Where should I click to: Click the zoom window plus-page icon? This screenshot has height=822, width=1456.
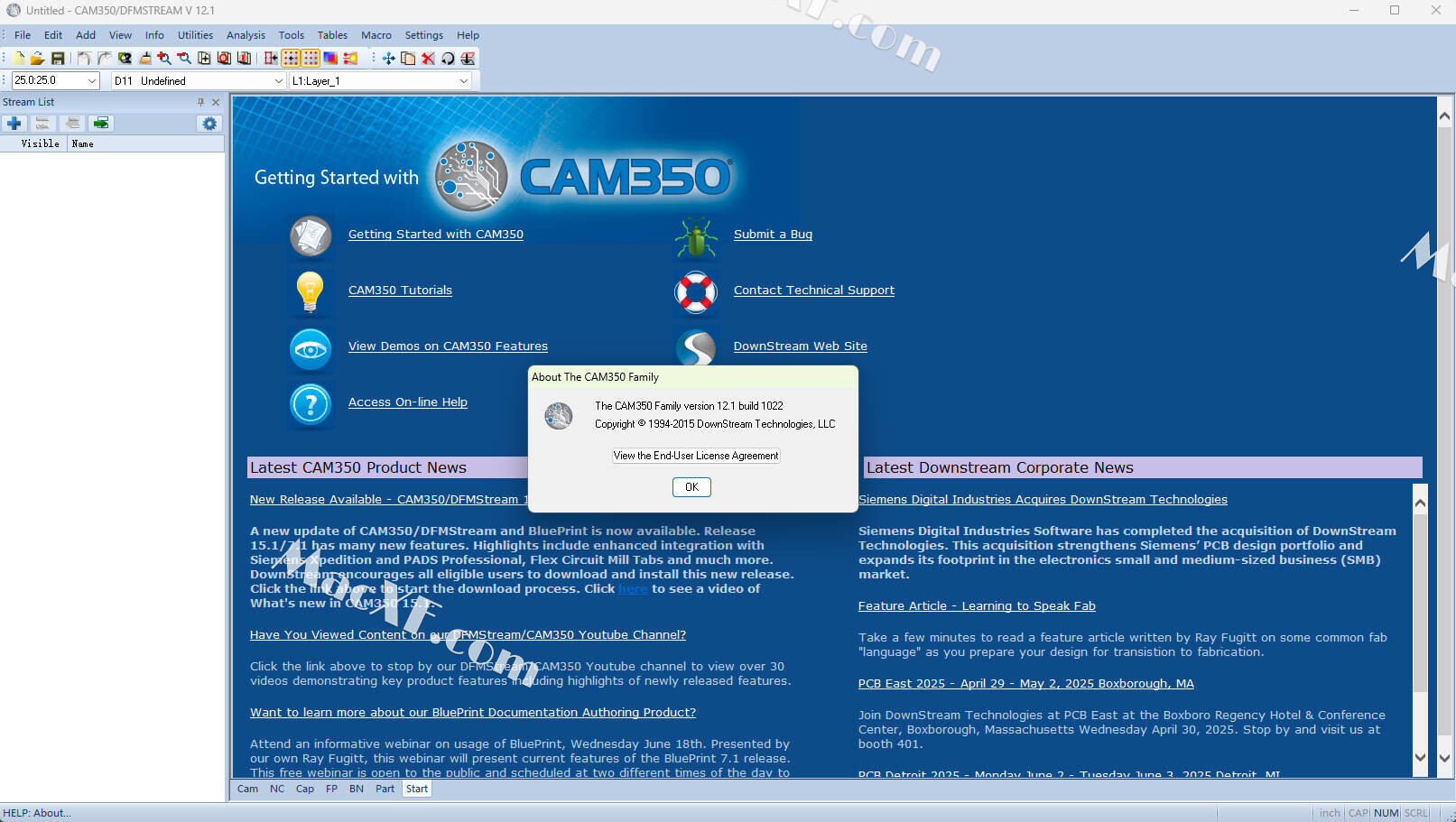(204, 58)
